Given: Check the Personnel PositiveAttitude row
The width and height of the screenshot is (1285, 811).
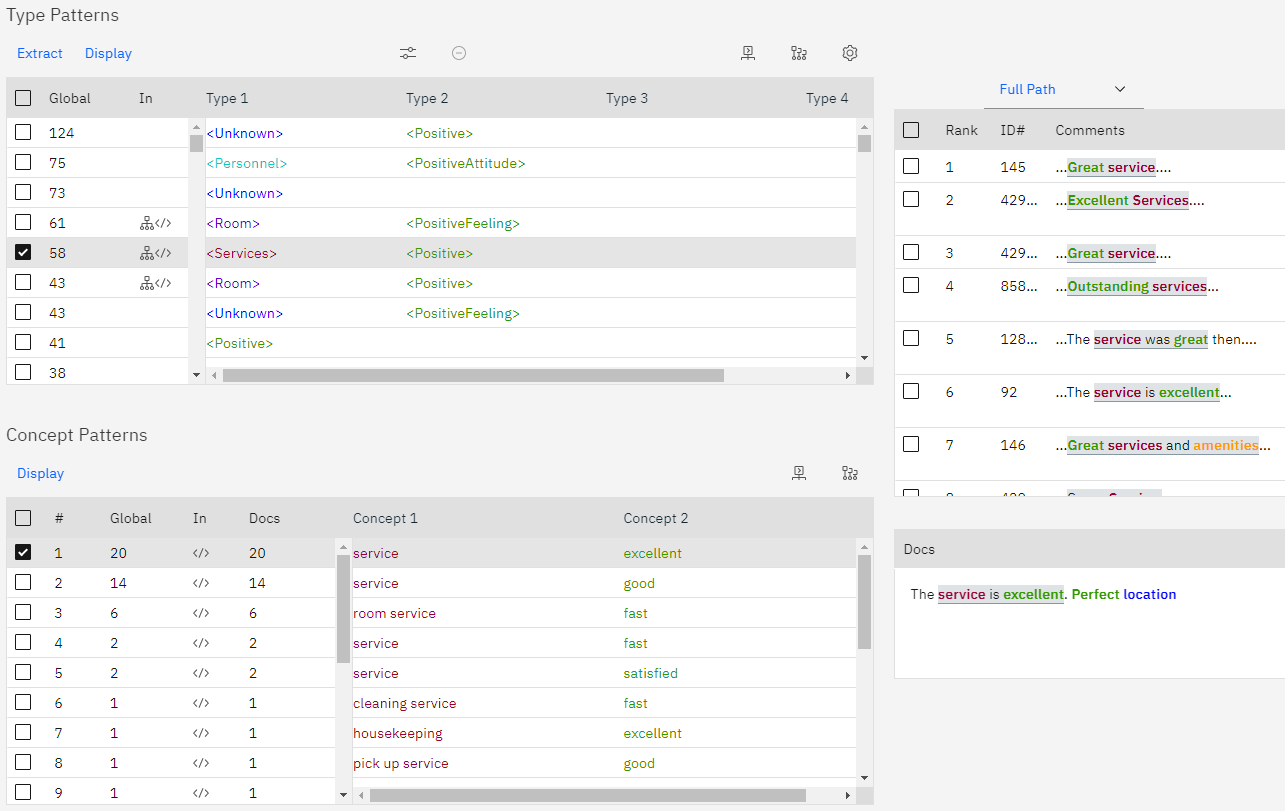Looking at the screenshot, I should [23, 162].
